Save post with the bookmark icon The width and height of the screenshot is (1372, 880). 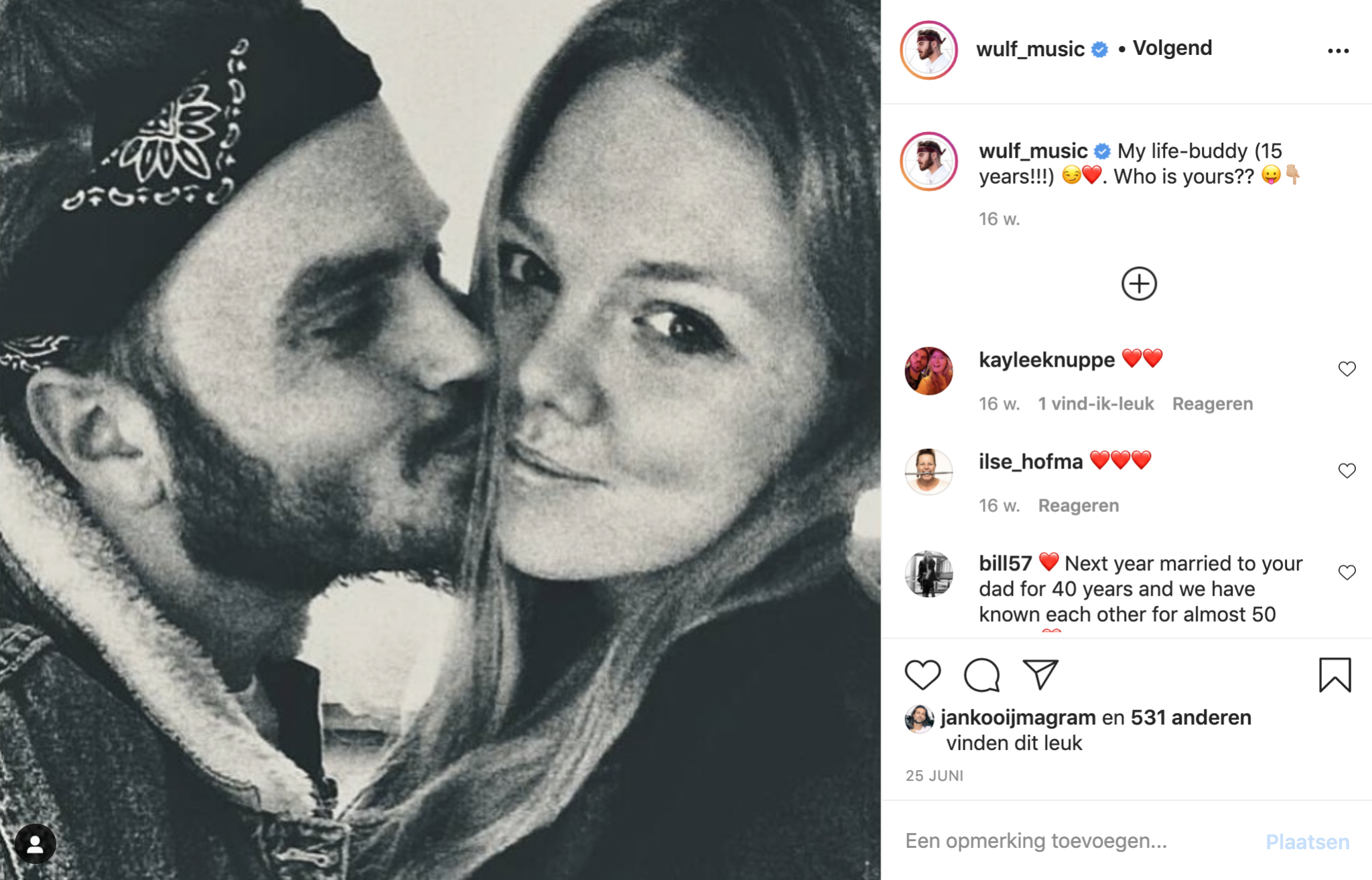[x=1334, y=674]
